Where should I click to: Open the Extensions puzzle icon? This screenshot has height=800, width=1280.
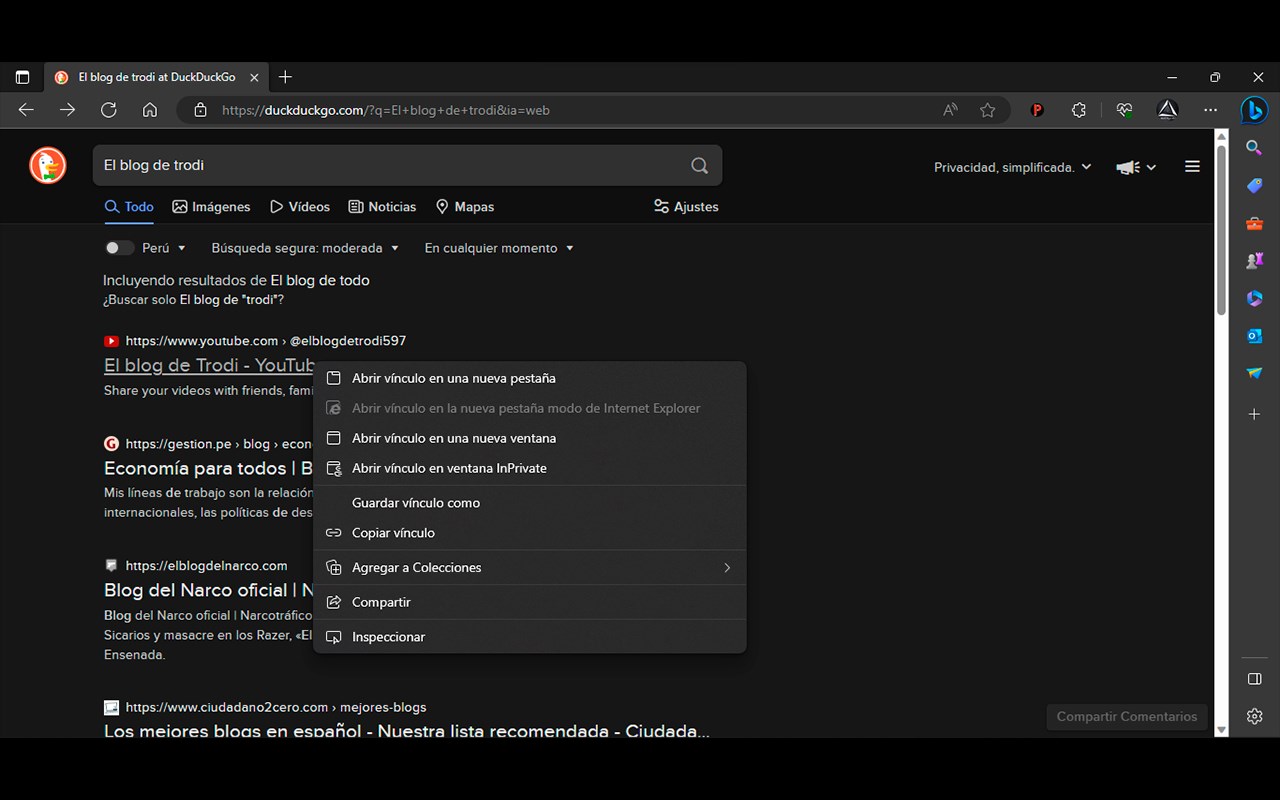(x=1079, y=110)
